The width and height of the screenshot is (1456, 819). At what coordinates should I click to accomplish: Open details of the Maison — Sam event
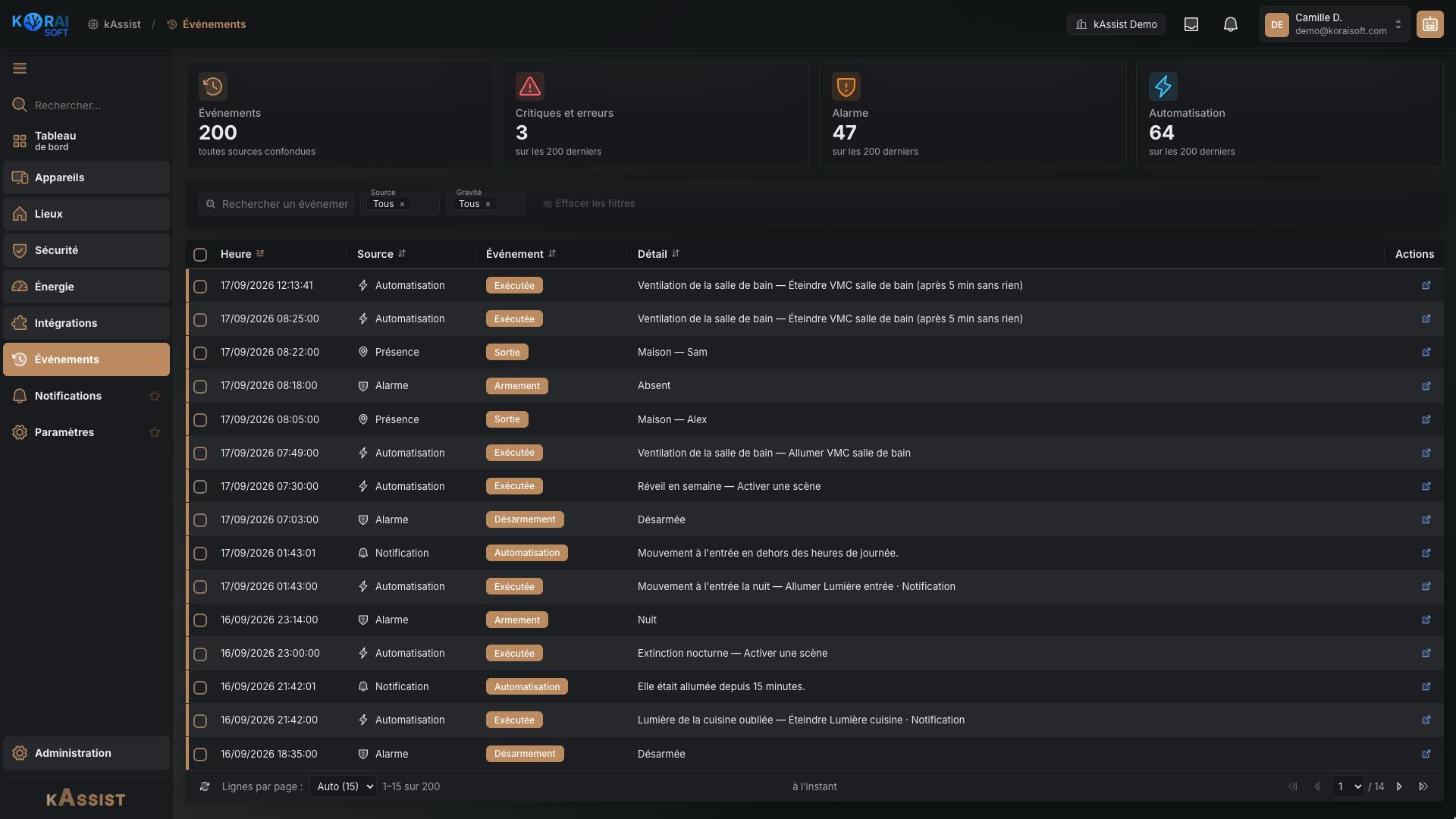pyautogui.click(x=1426, y=352)
